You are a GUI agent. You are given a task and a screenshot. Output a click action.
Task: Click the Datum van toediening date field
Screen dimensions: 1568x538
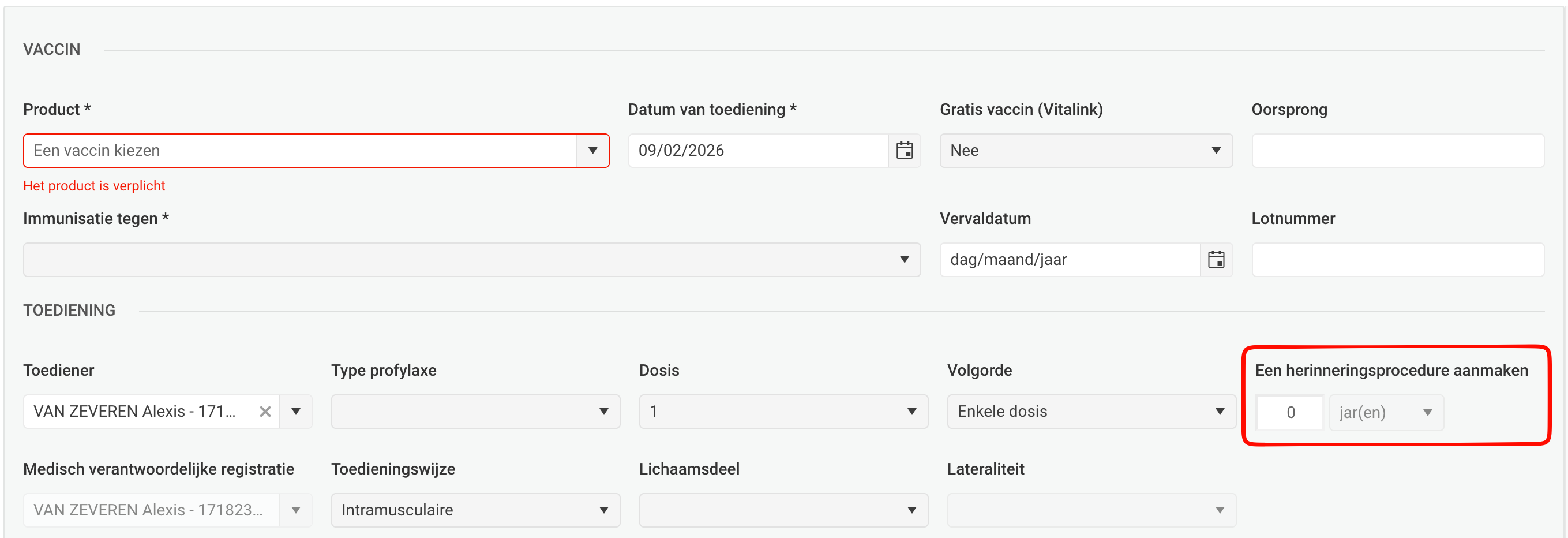(757, 151)
